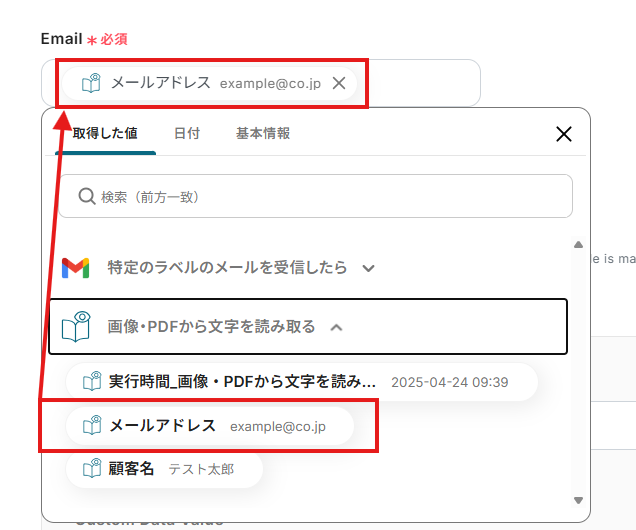Pick the 顧客名 テスト太郎 value
Screen dimensions: 636x530
[x=165, y=469]
